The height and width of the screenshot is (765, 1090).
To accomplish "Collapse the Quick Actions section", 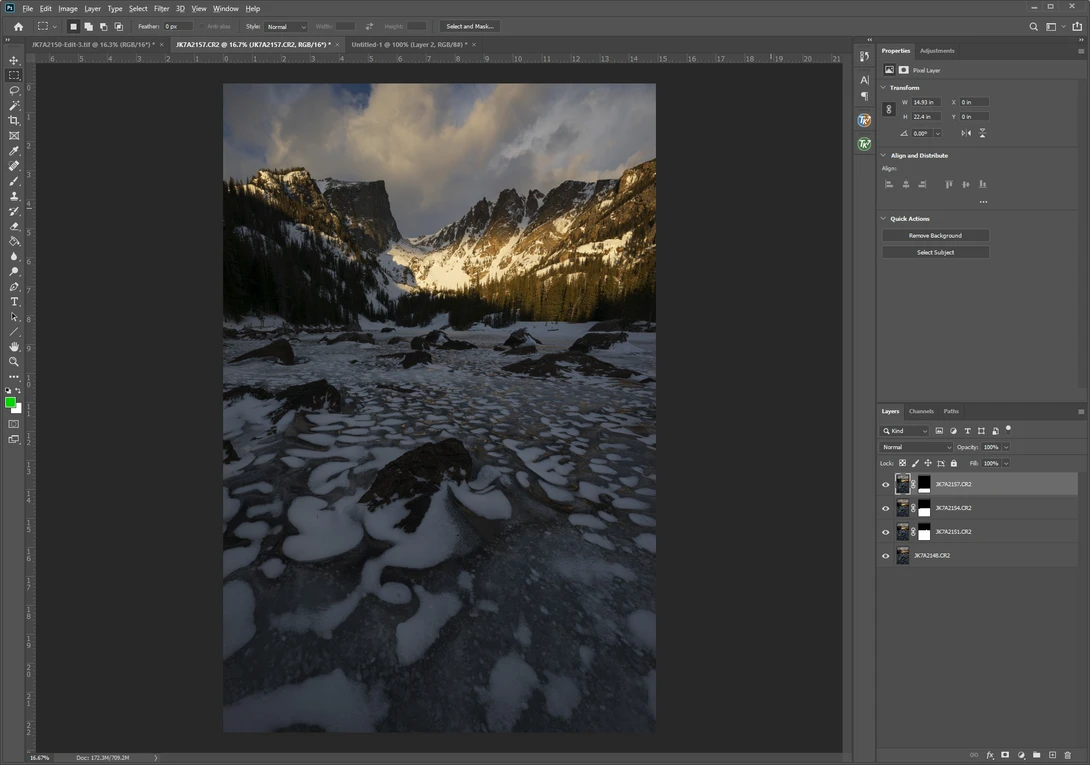I will (x=884, y=218).
